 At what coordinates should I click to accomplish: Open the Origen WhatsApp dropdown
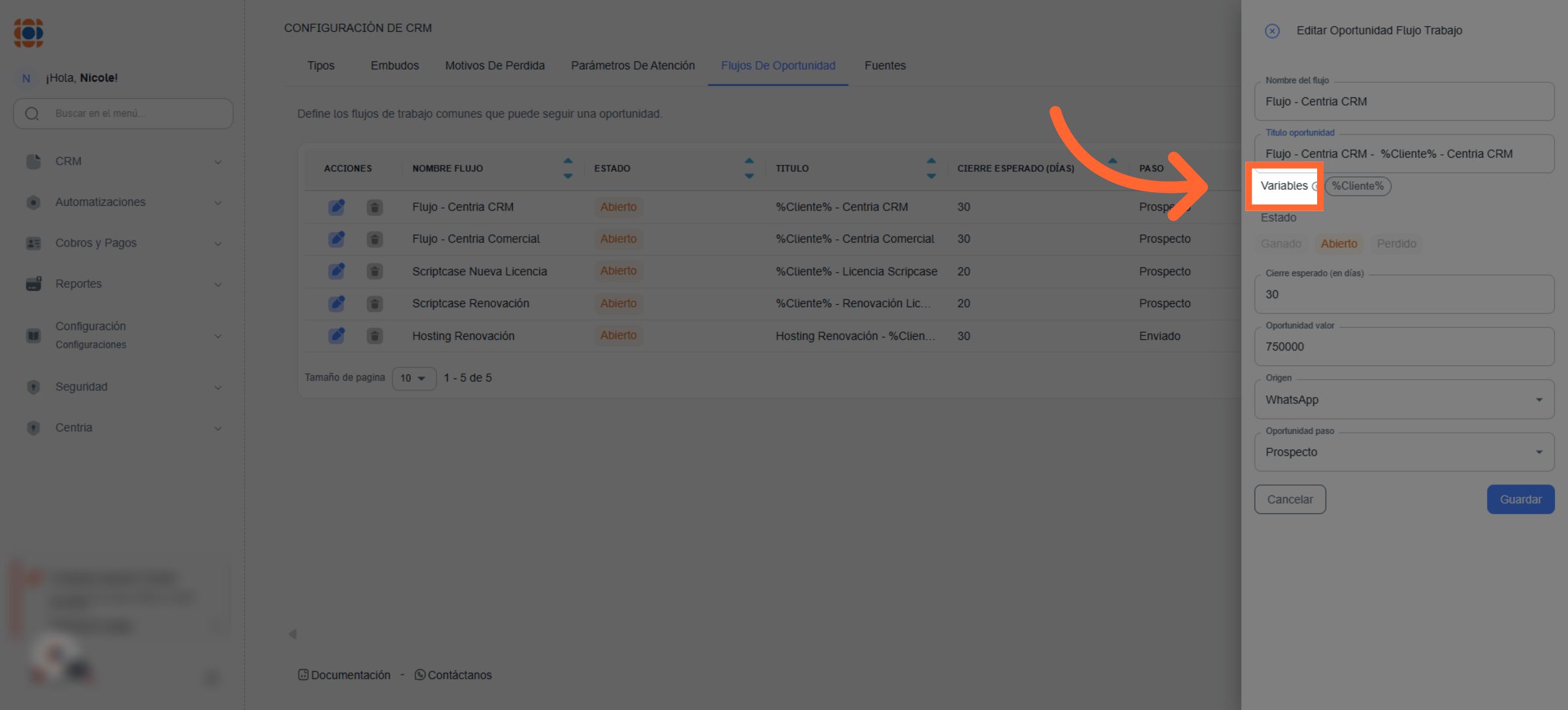pos(1403,399)
